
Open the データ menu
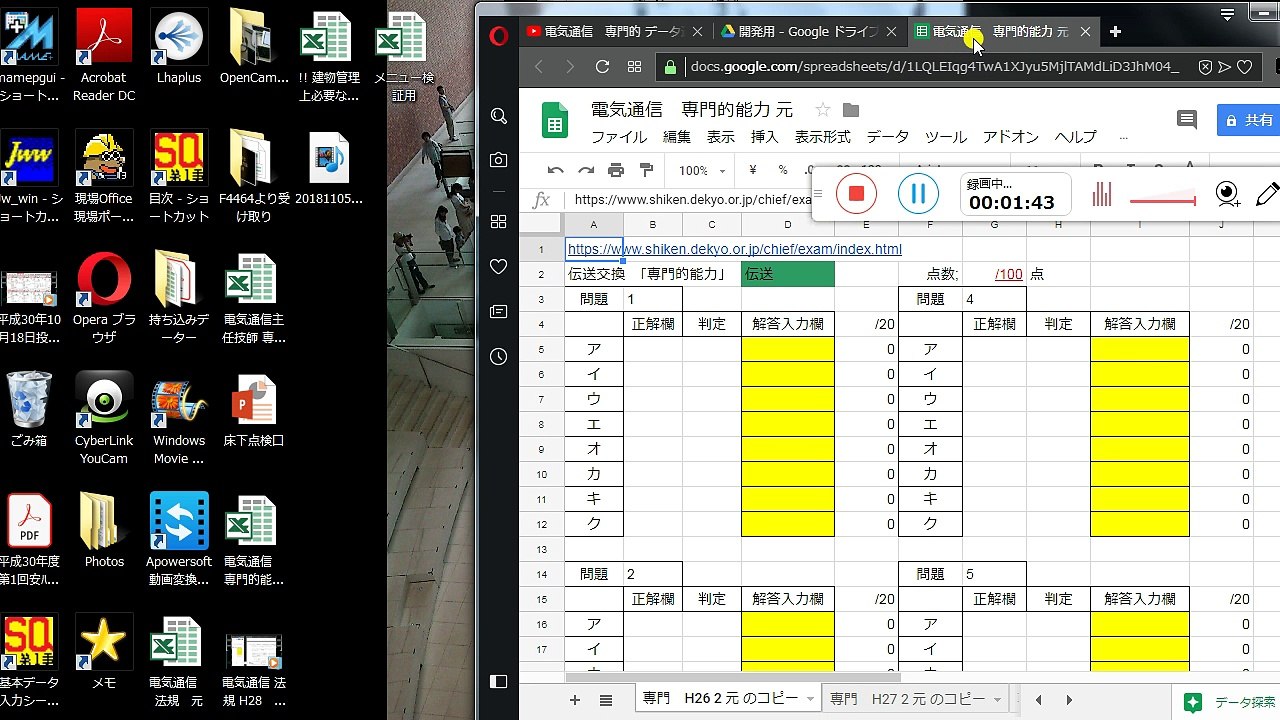tap(888, 137)
